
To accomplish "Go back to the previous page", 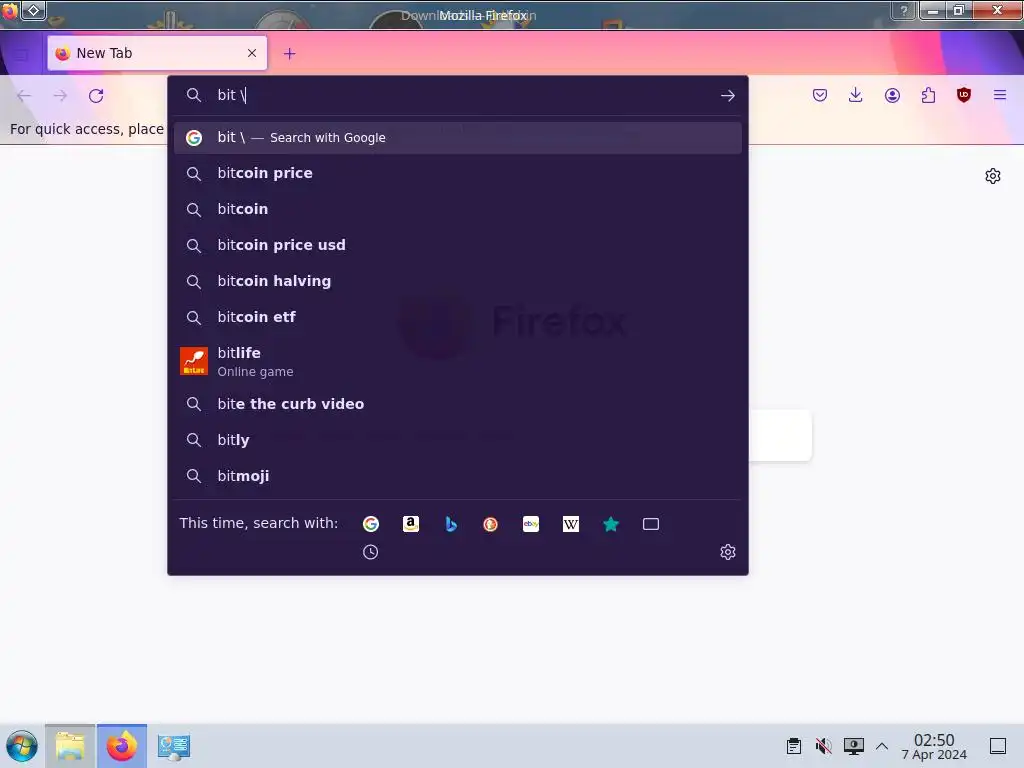I will [24, 96].
